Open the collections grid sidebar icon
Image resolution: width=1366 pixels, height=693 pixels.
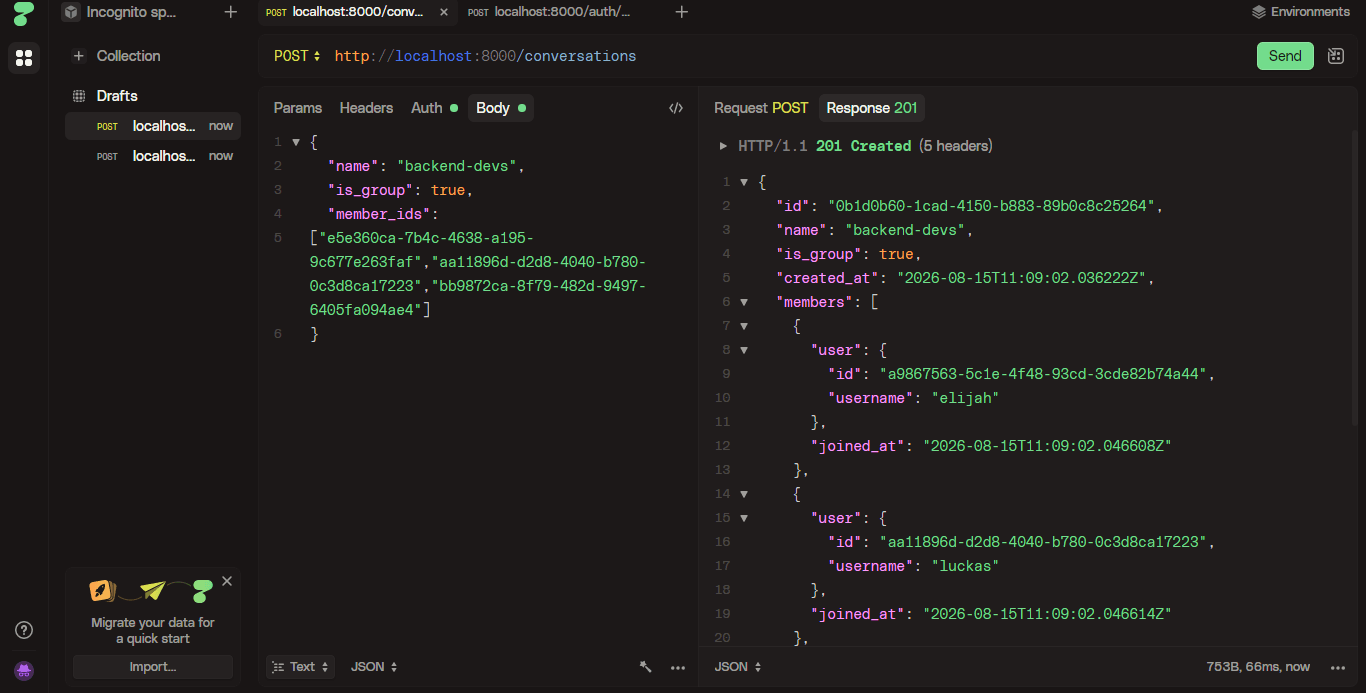pos(24,58)
